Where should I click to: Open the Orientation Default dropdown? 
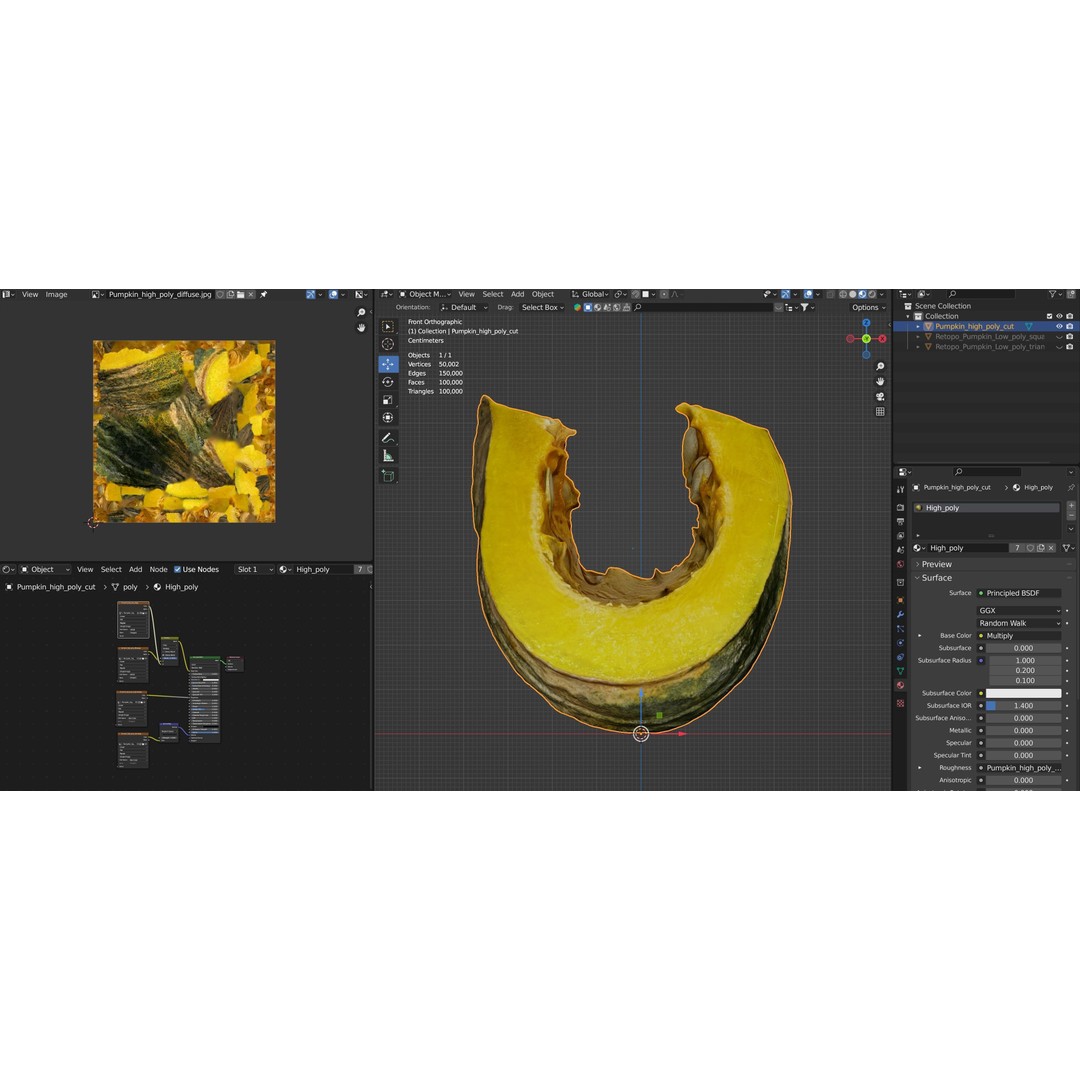464,307
